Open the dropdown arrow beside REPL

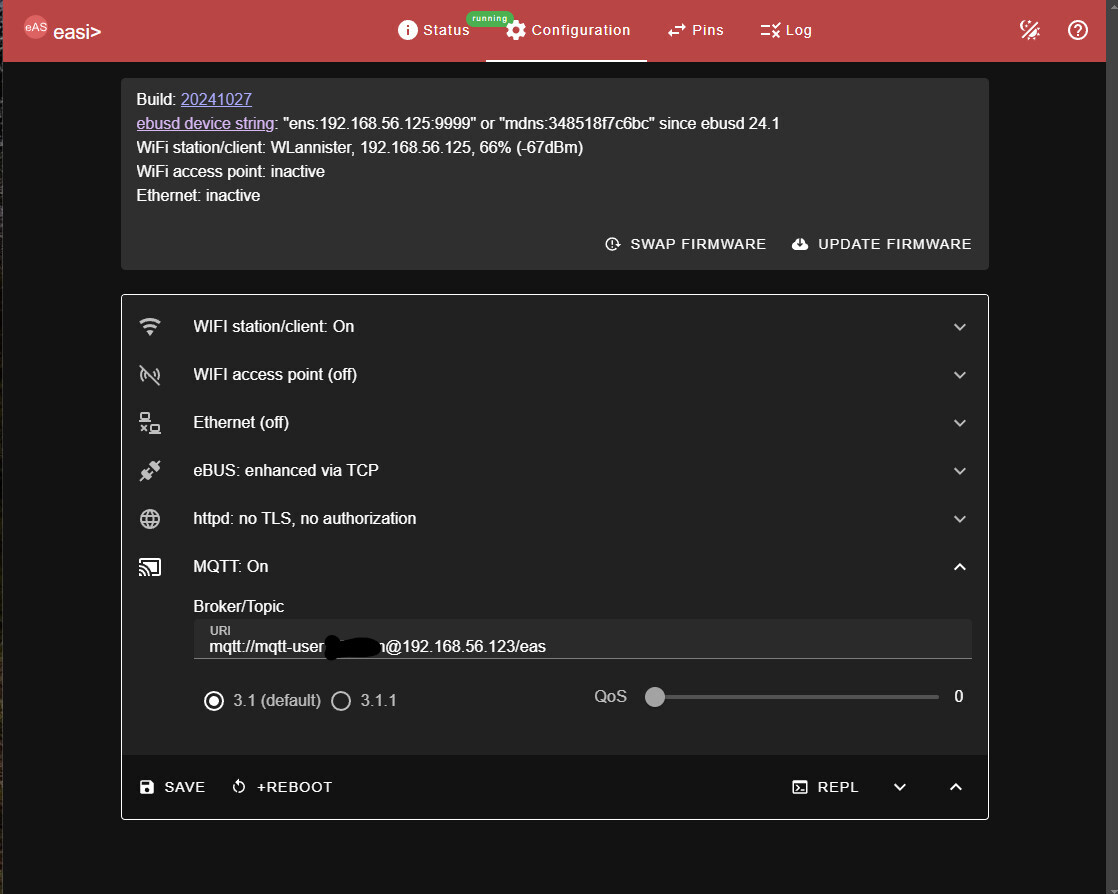tap(899, 787)
